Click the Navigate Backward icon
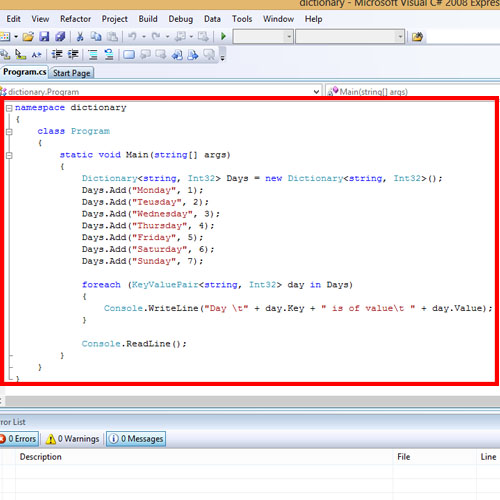This screenshot has width=500, height=500. coord(181,36)
